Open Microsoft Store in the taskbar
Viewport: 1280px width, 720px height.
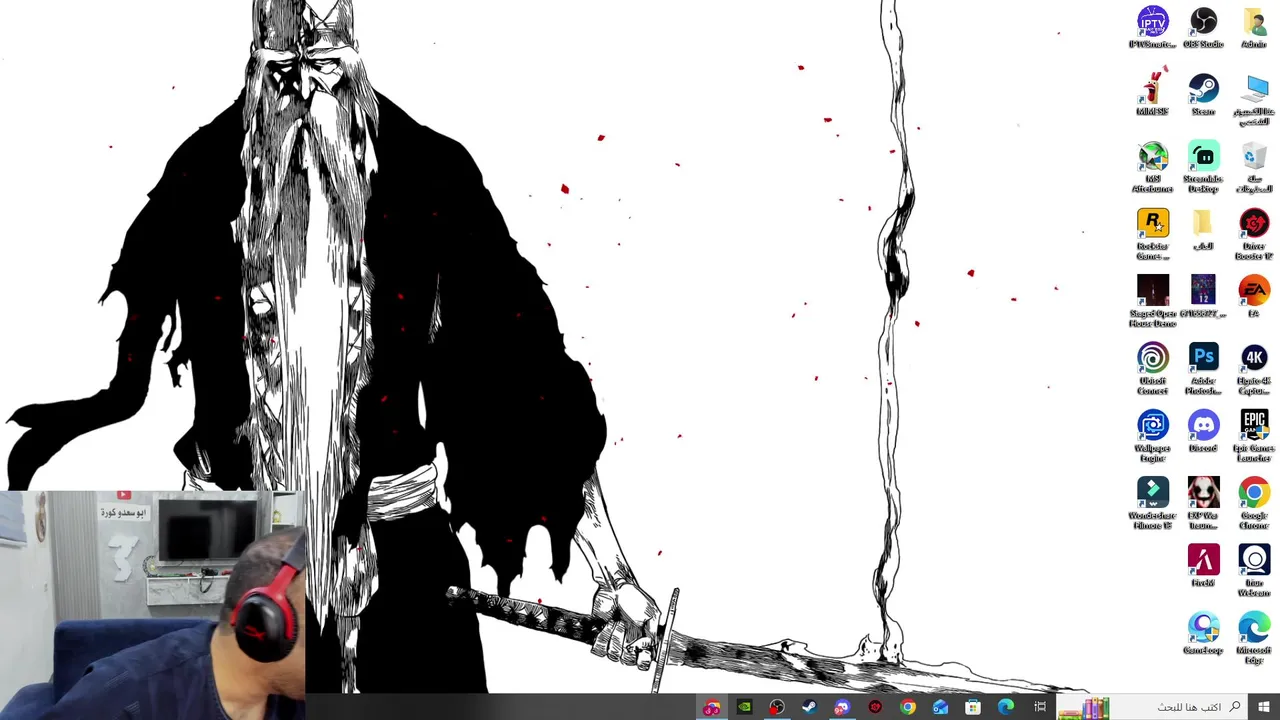pyautogui.click(x=973, y=707)
